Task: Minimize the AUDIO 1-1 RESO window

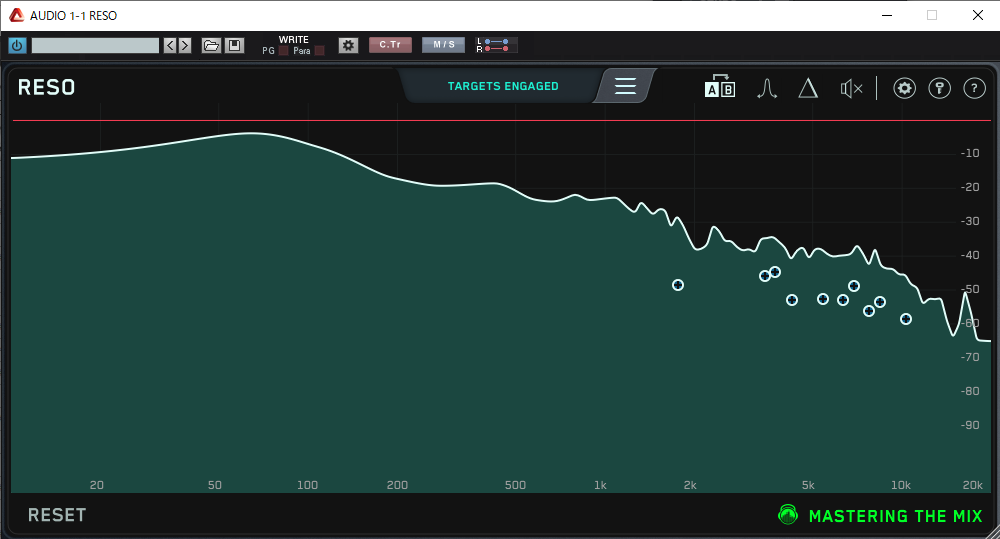Action: point(886,15)
